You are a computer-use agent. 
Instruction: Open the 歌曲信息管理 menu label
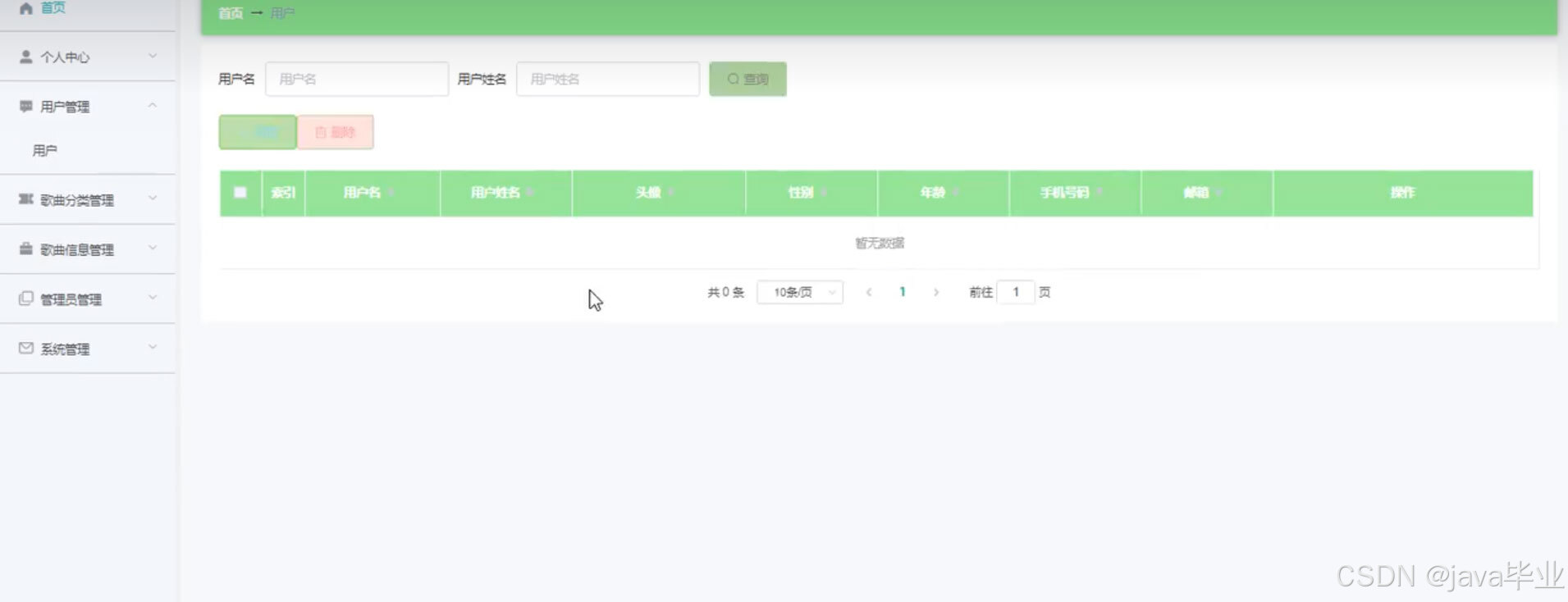[77, 249]
